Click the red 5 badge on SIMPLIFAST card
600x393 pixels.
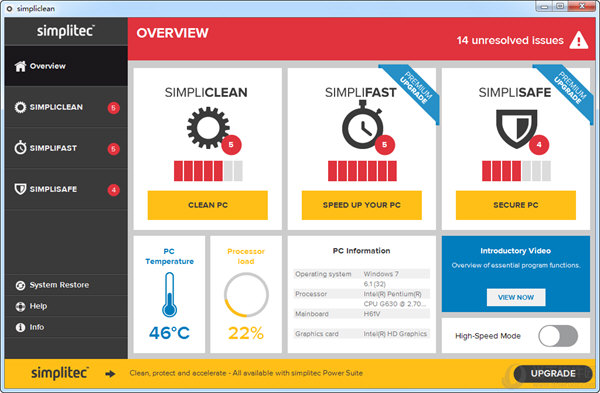[x=385, y=145]
